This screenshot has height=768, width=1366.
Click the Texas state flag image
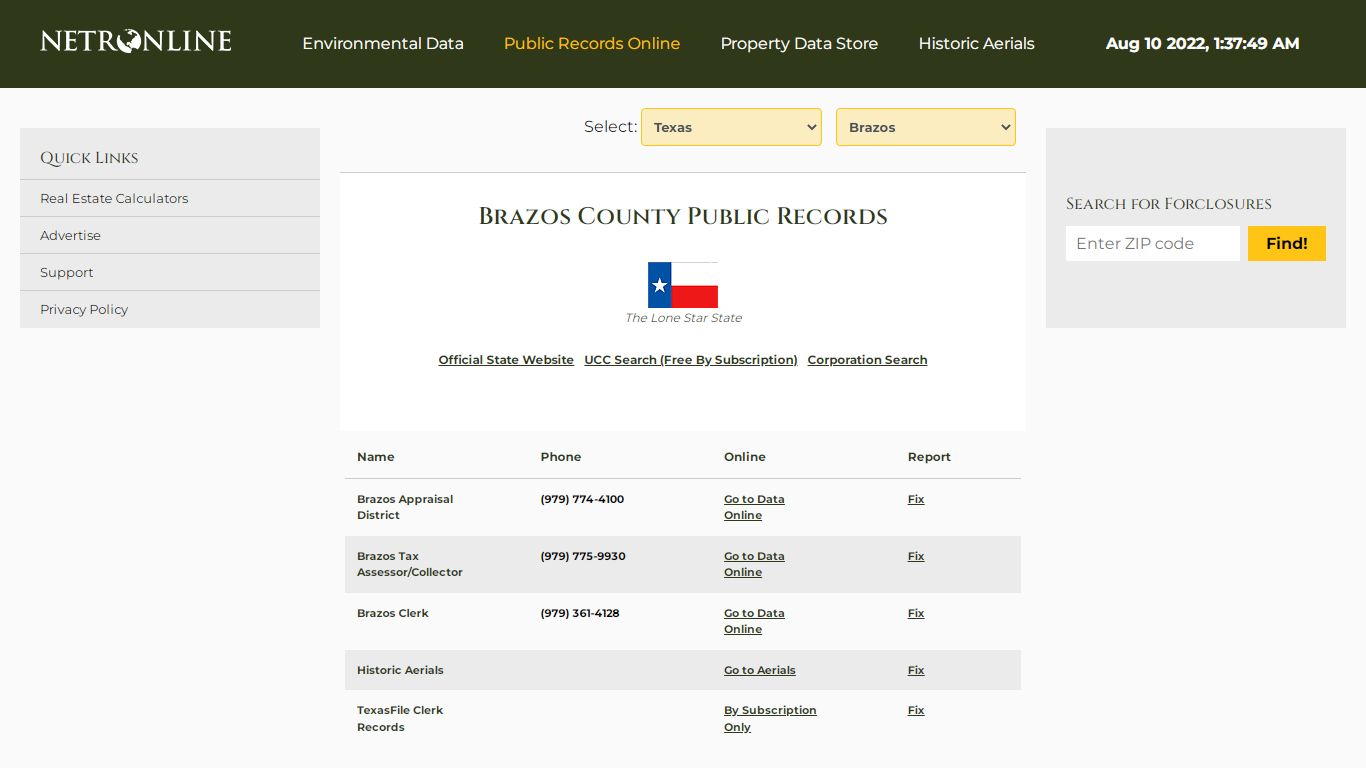click(x=683, y=285)
